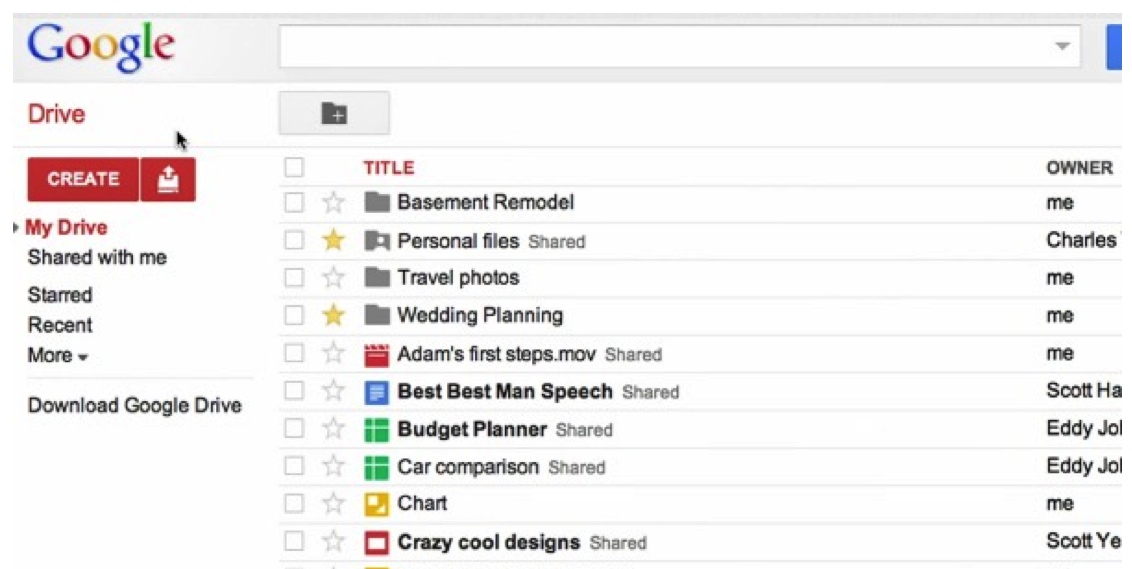This screenshot has width=1132, height=569.
Task: Unstar the Personal files folder
Action: coord(333,240)
